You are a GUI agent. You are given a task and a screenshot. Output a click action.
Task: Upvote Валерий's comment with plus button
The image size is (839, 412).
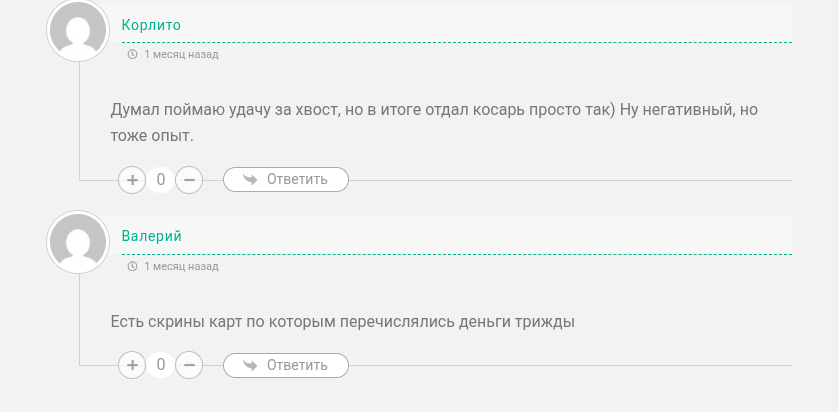coord(132,365)
